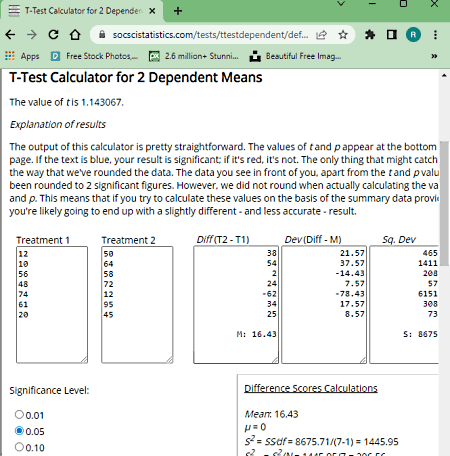Open the profile avatar R
Image resolution: width=450 pixels, height=456 pixels.
[x=413, y=35]
